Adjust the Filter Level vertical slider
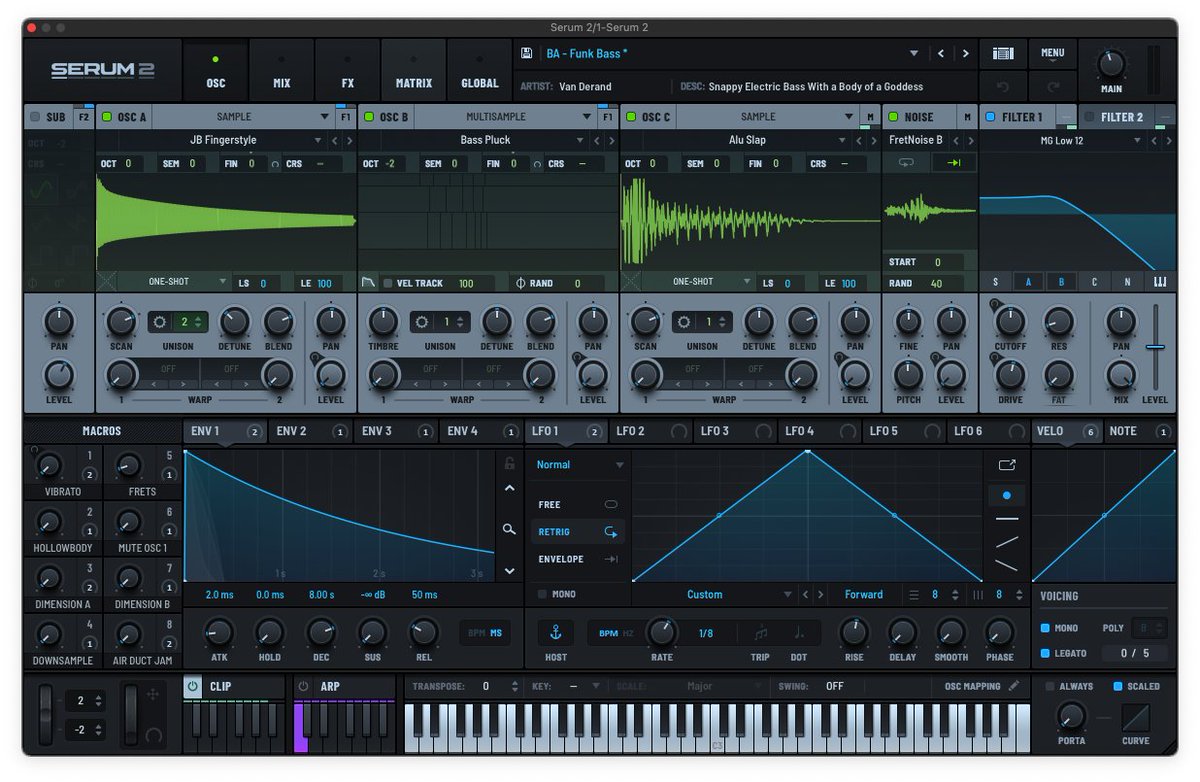 pos(1155,347)
